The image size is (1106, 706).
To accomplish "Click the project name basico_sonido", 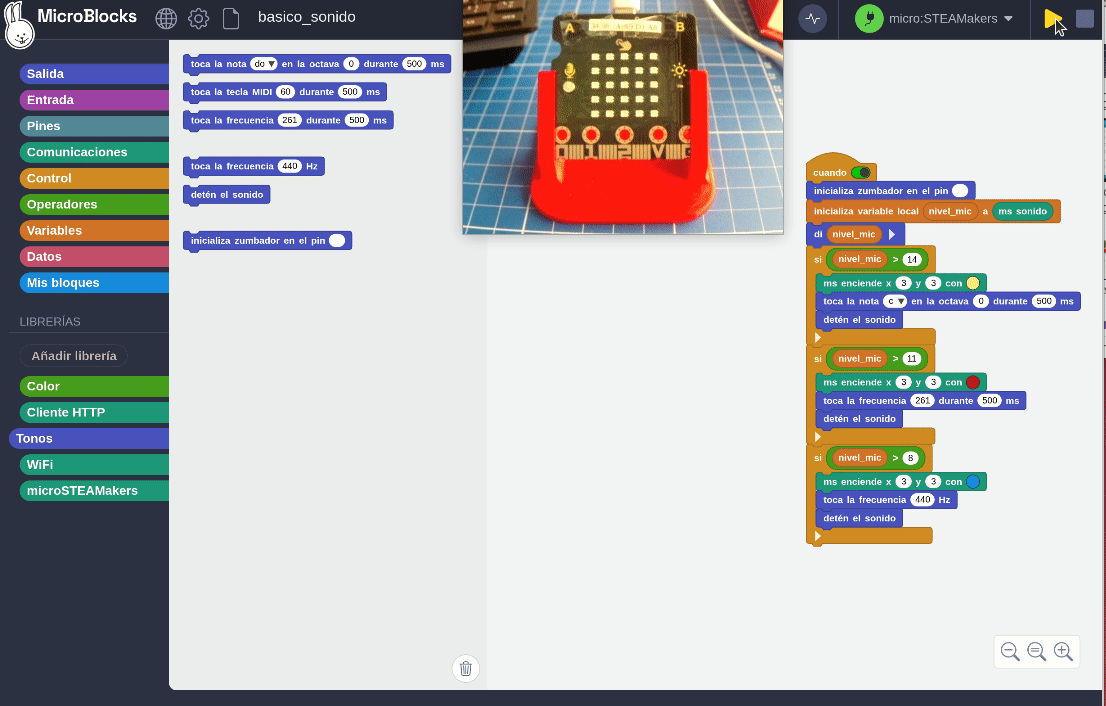I will pos(307,17).
